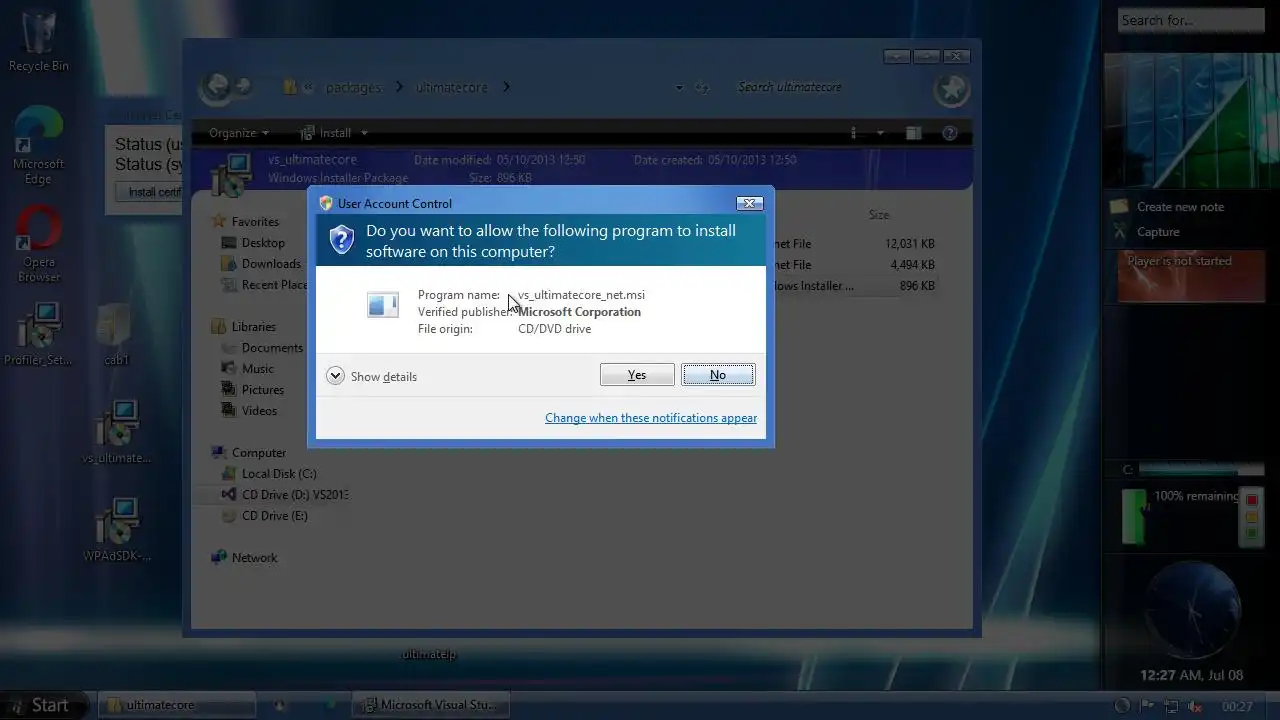Select the cab1 desktop icon

117,334
